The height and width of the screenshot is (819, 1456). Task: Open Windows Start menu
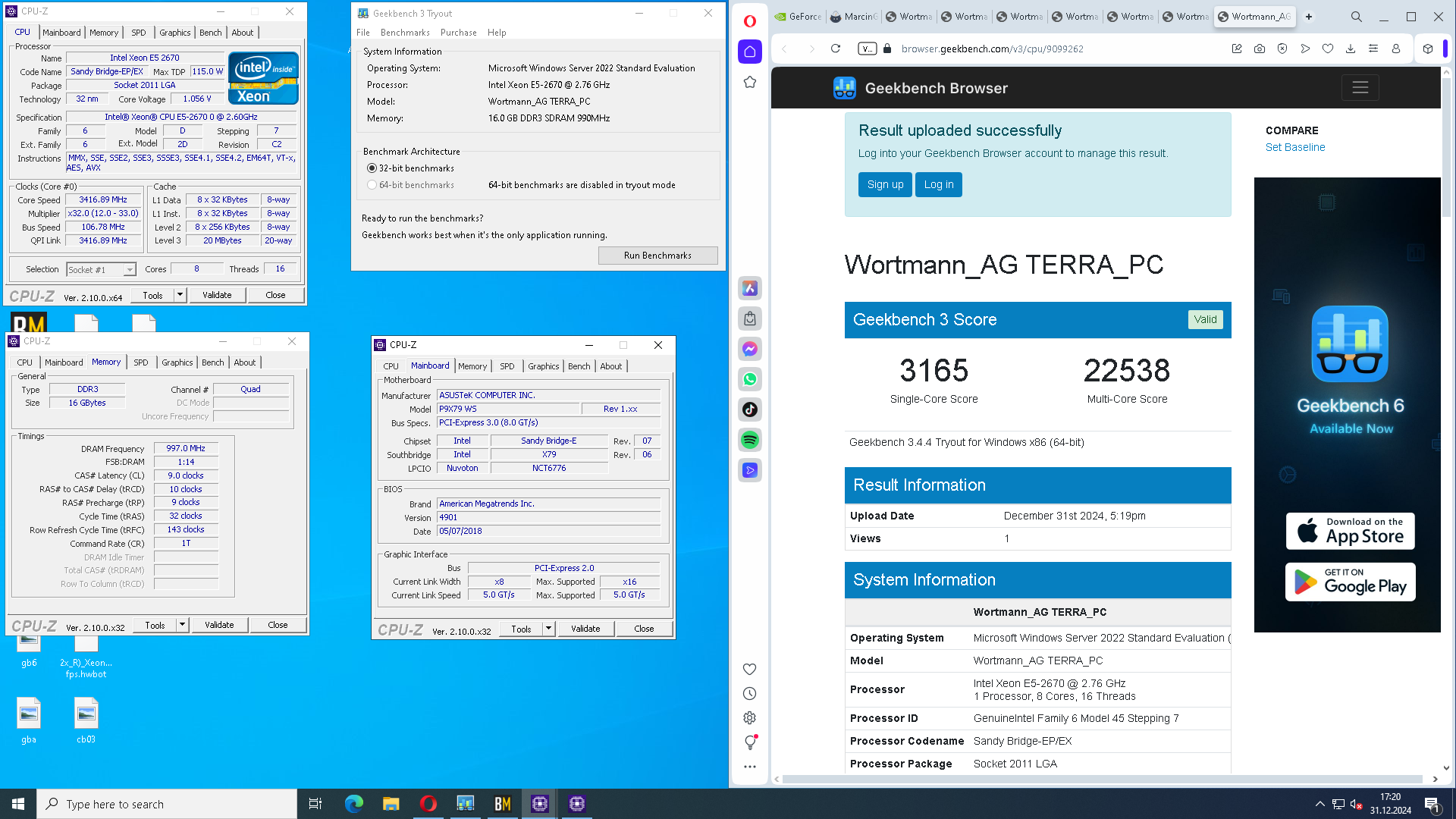click(x=18, y=804)
